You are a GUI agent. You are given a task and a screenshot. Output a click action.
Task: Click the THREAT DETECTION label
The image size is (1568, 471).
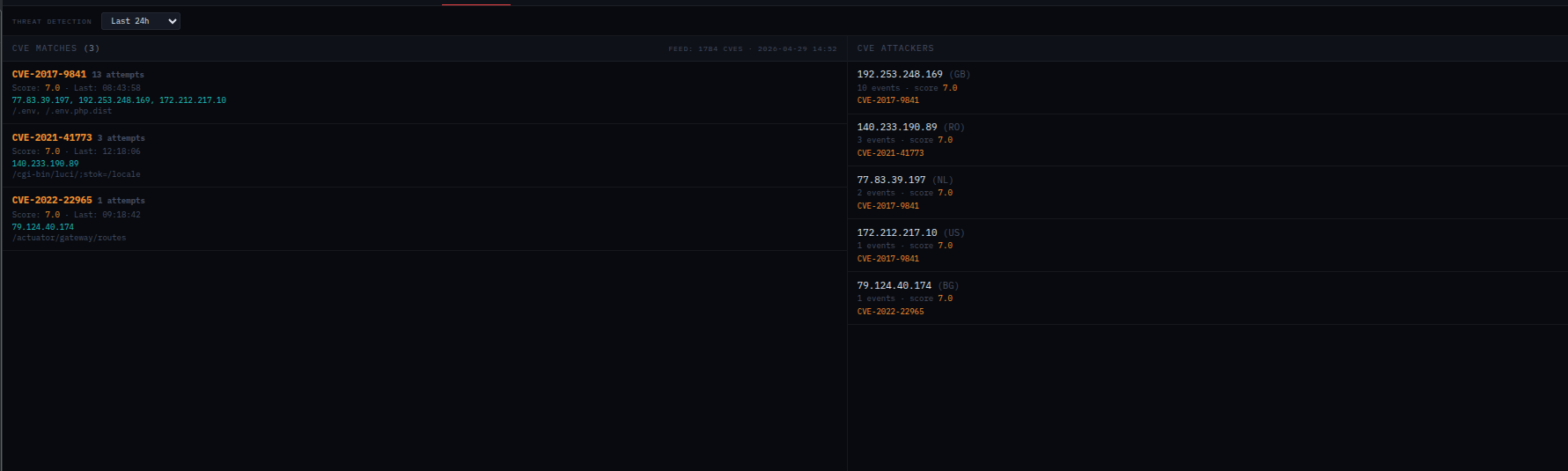click(x=52, y=21)
